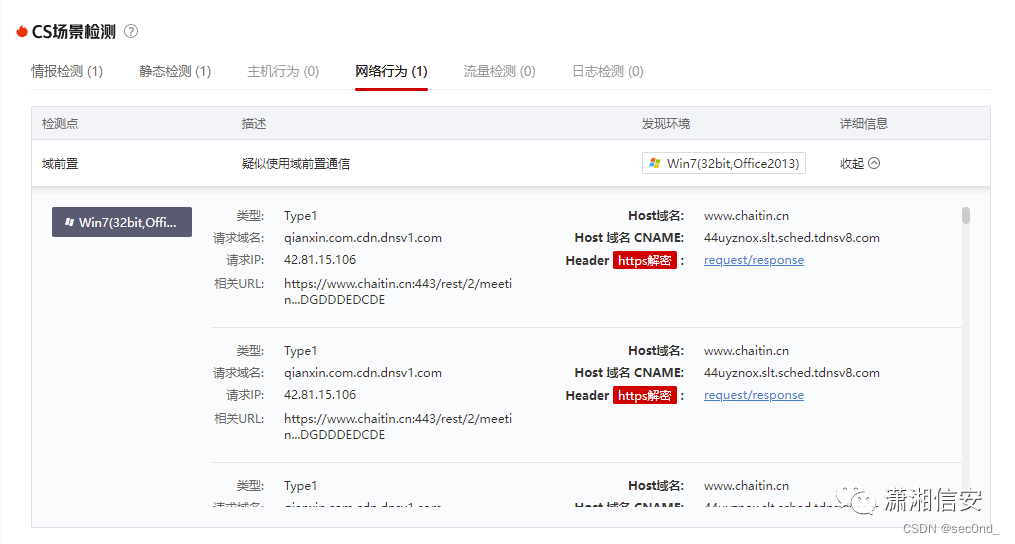
Task: Click the first qianxin.com.cdn.dnsv1.com request domain
Action: [x=362, y=238]
